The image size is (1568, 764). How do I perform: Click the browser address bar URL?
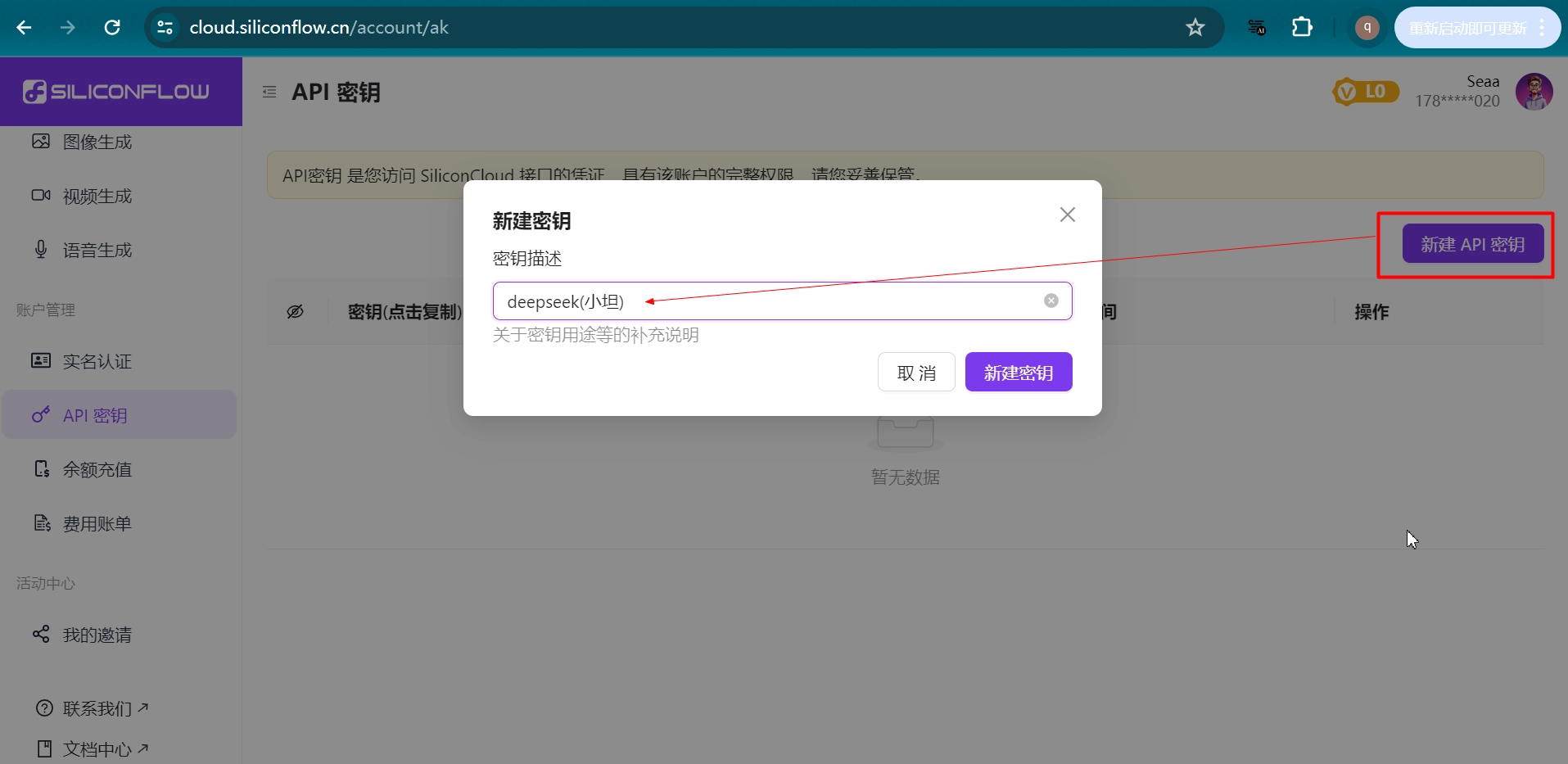tap(319, 28)
